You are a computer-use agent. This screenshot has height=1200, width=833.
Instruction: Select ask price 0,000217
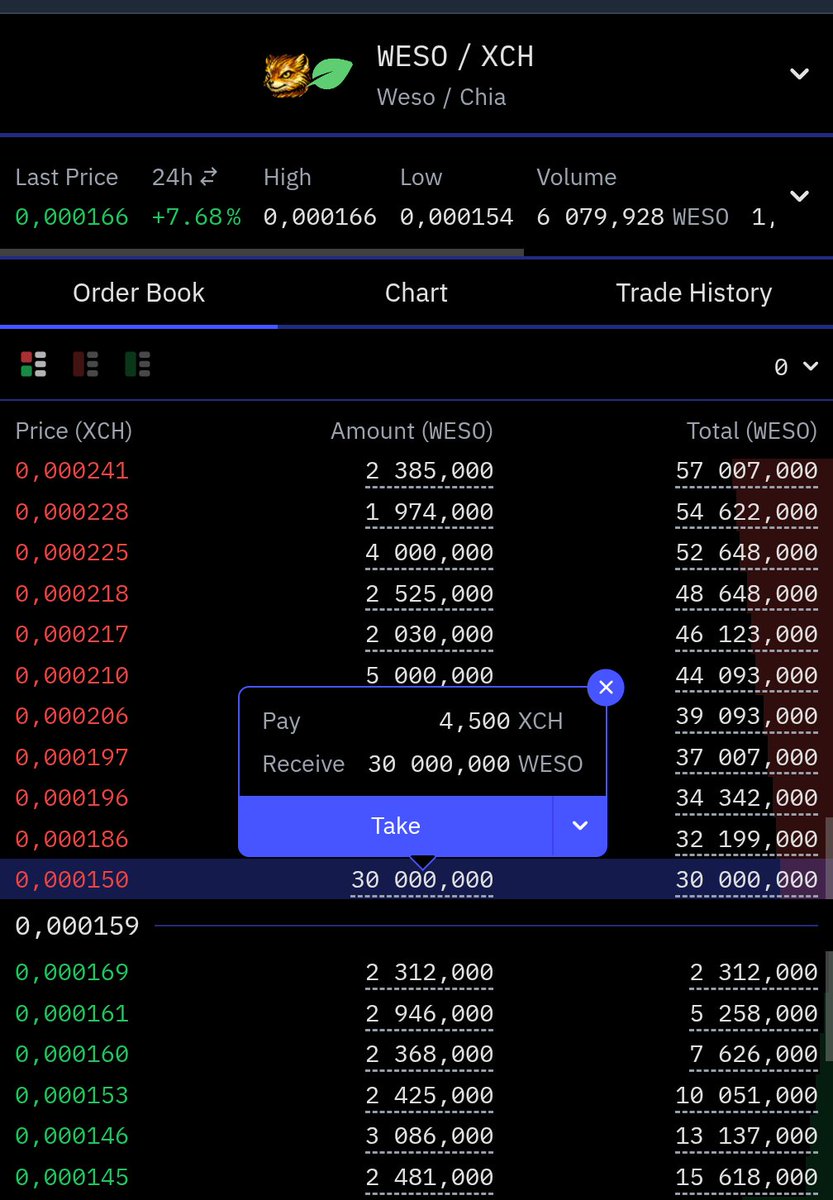(72, 635)
